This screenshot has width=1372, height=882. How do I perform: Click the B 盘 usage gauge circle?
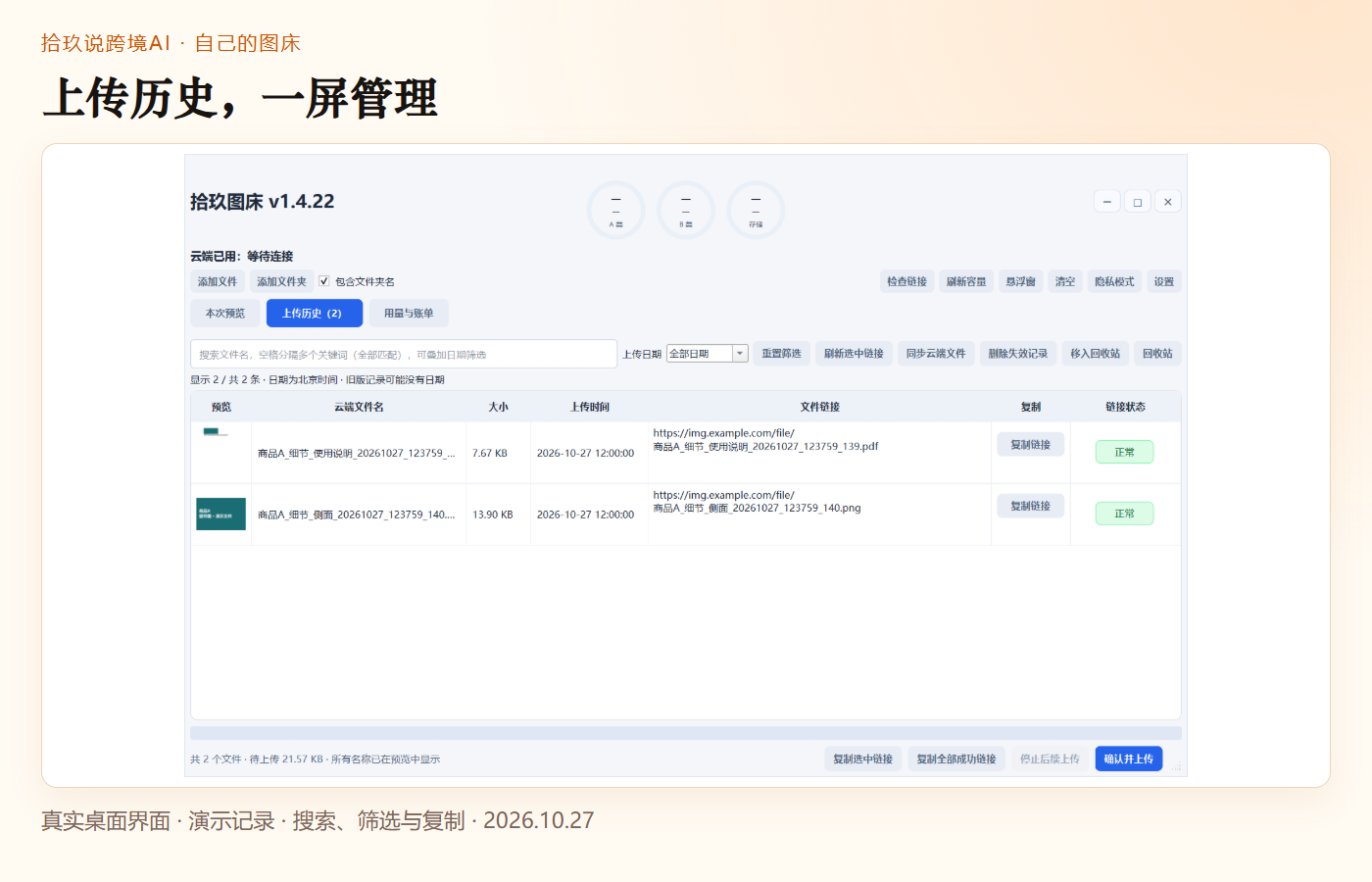tap(686, 210)
